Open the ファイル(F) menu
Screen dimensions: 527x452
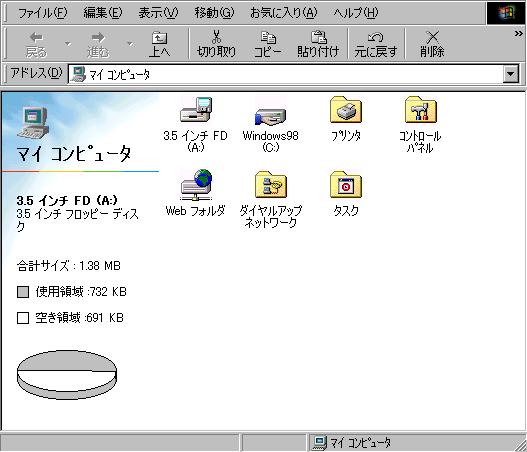pos(42,13)
